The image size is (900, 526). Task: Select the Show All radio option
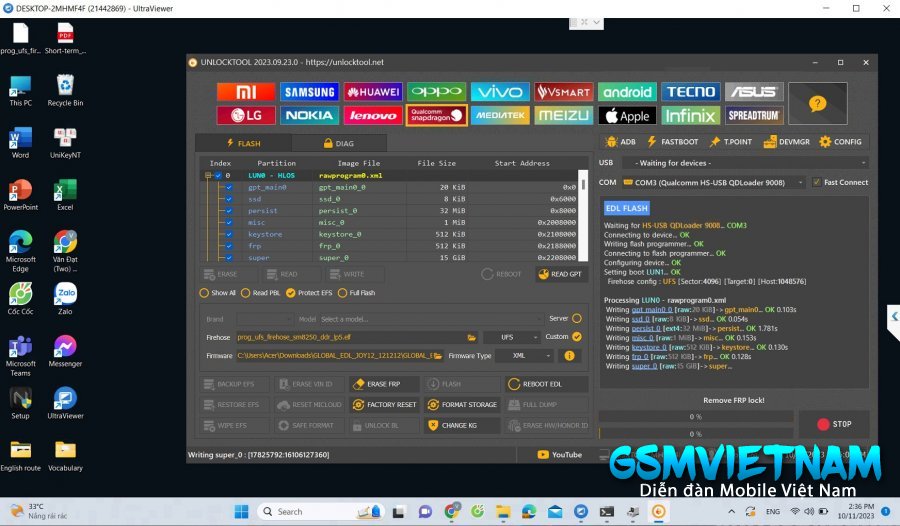tap(218, 293)
